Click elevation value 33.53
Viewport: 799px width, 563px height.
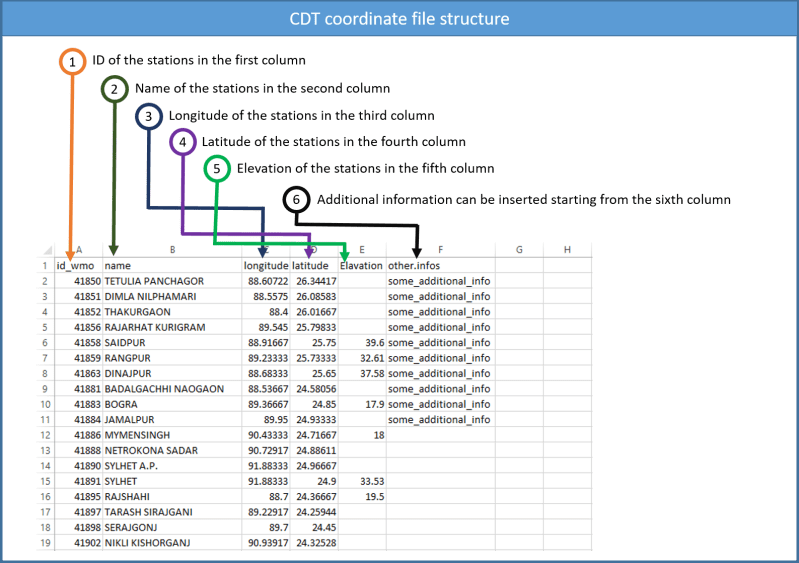click(362, 481)
